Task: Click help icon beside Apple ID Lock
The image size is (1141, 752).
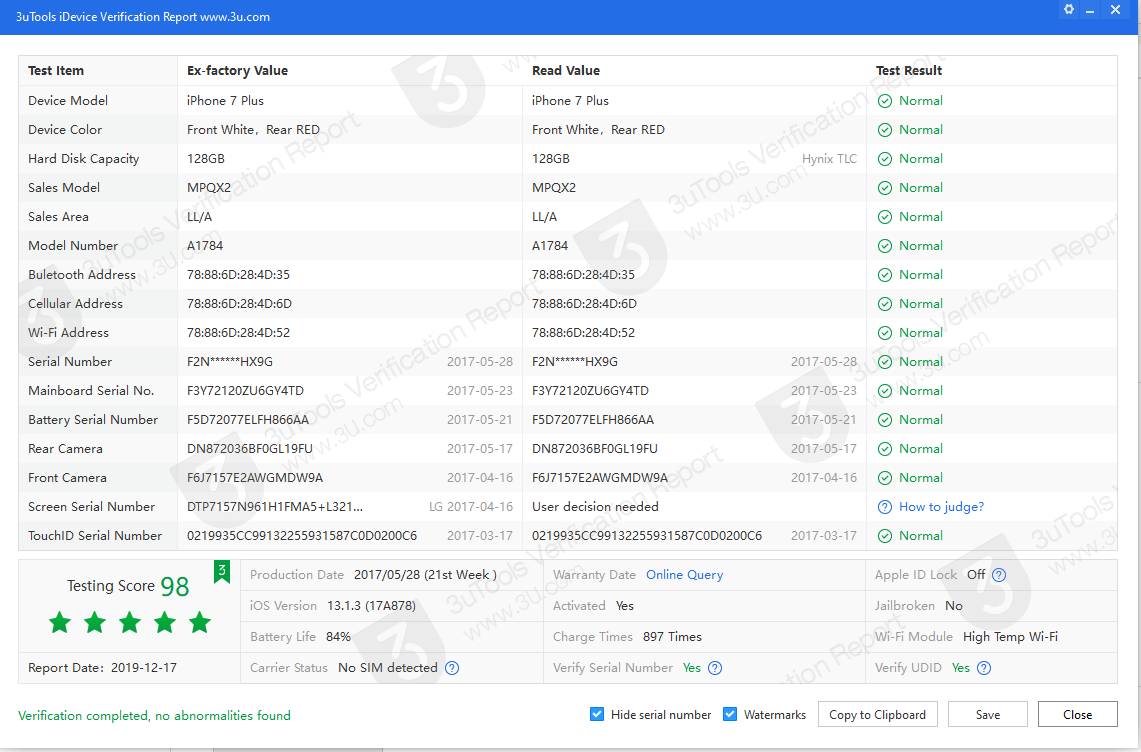Action: pyautogui.click(x=998, y=575)
